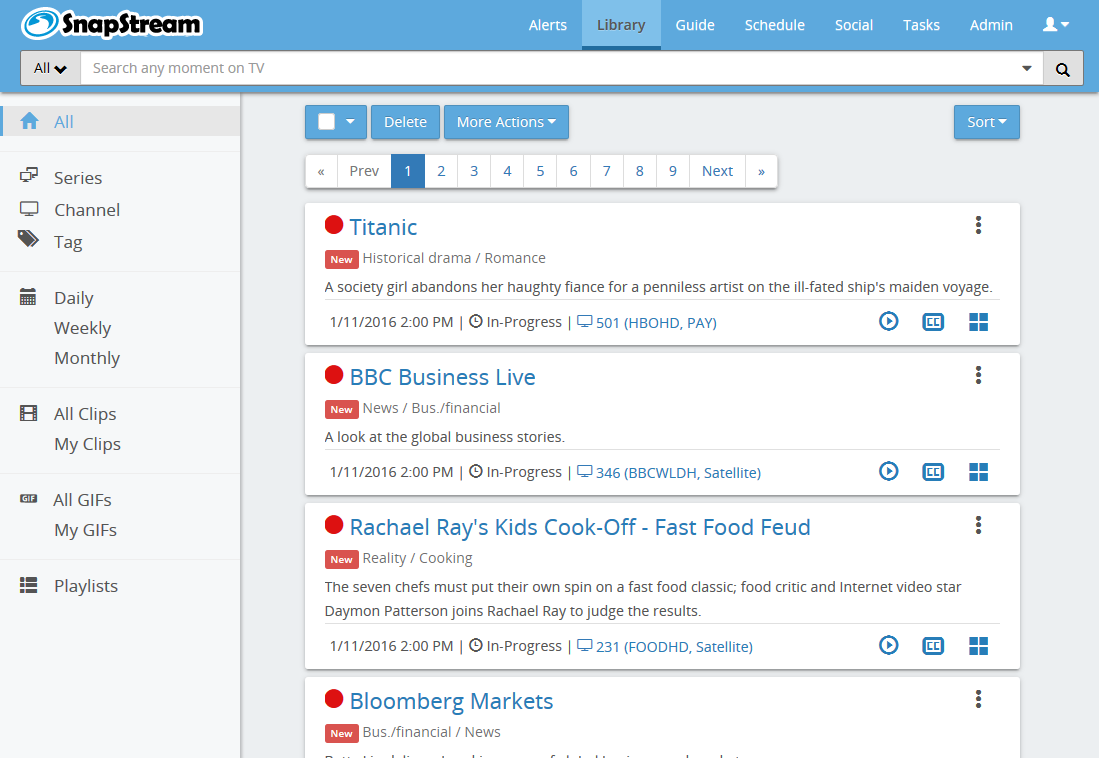Open the three-dot menu for Titanic
The height and width of the screenshot is (758, 1099).
tap(978, 225)
